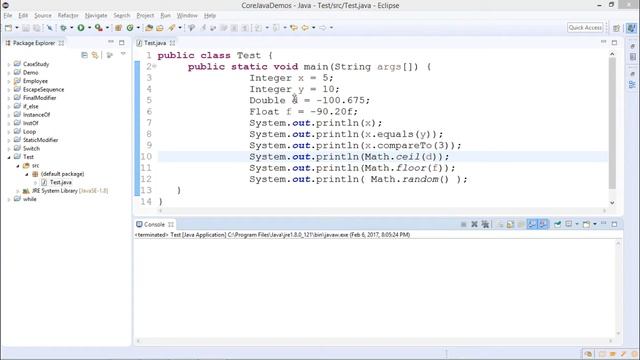Collapse the Test project
640x360 pixels.
[9, 157]
